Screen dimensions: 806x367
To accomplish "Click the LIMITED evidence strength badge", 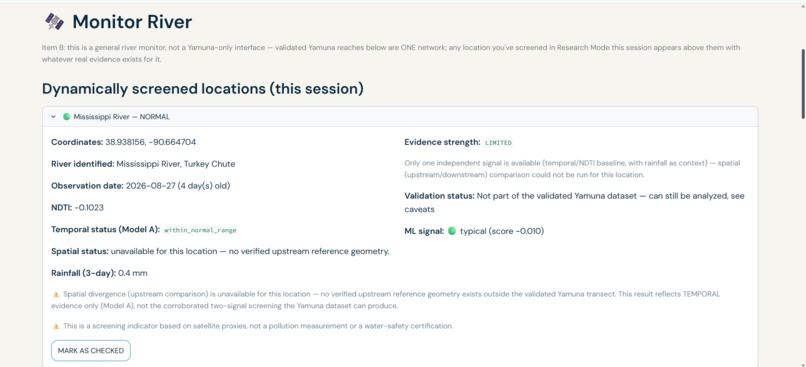I will click(499, 142).
